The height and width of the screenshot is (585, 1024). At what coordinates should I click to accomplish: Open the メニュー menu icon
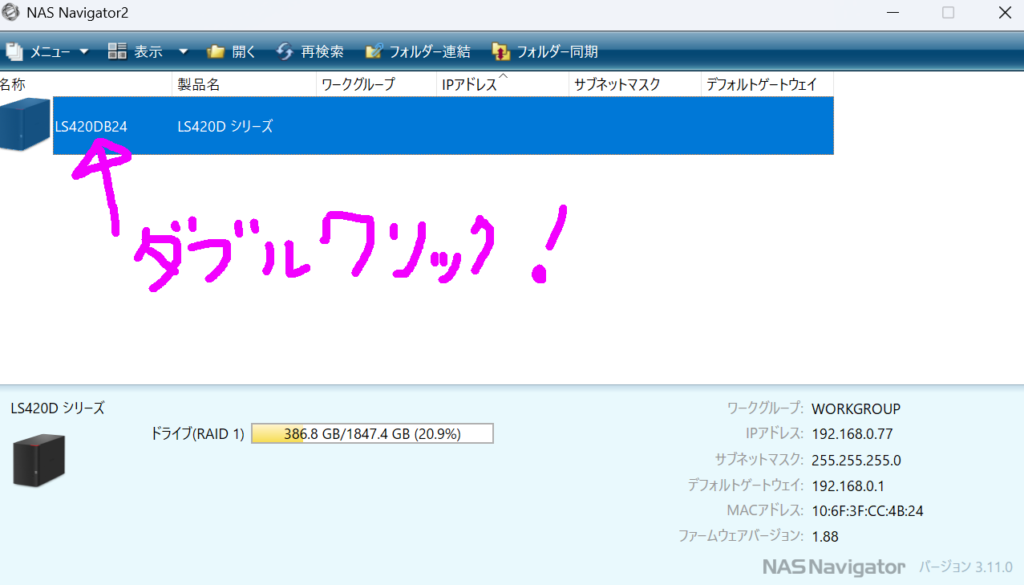click(x=14, y=52)
